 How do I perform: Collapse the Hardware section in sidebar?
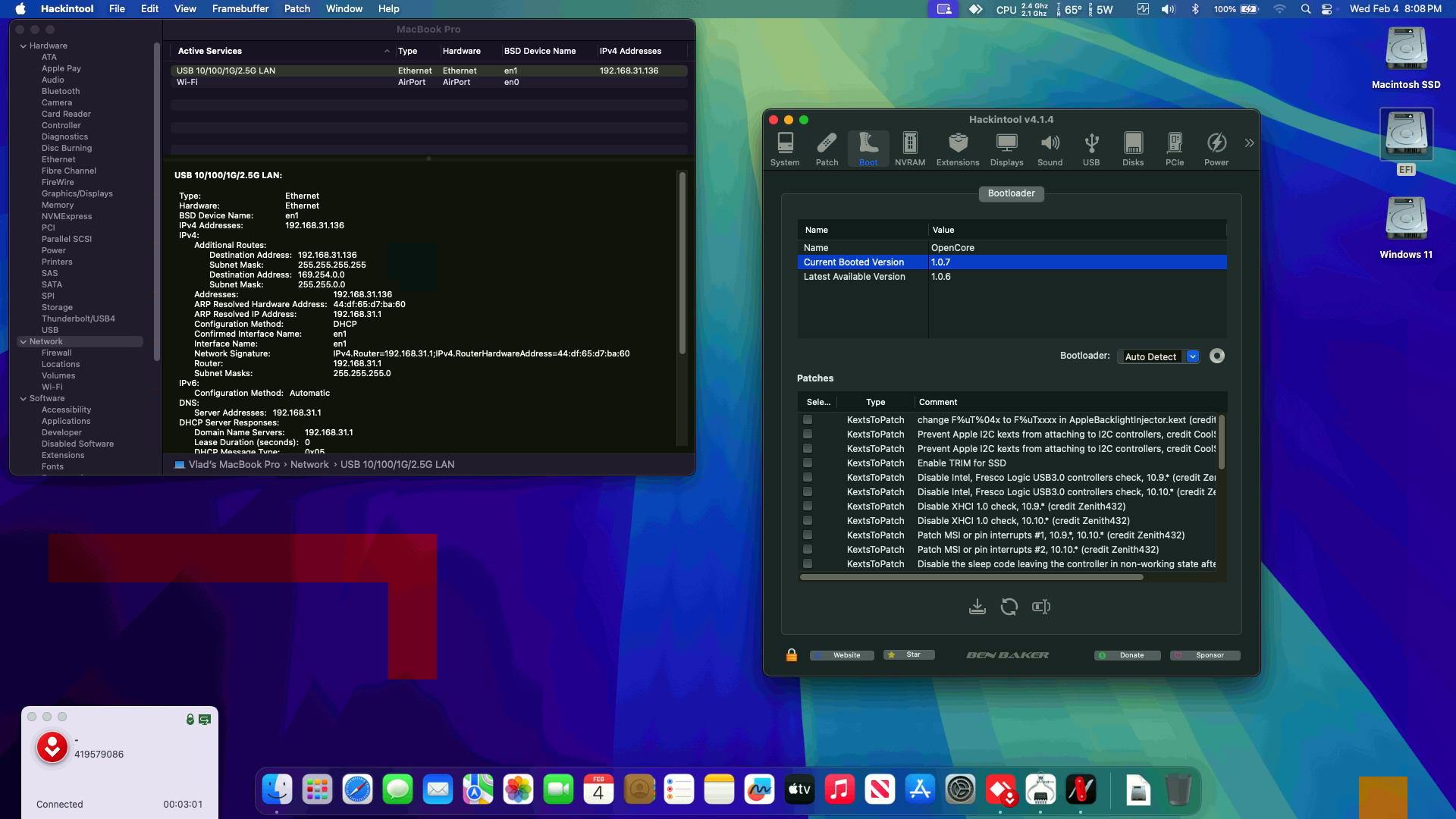pos(23,46)
